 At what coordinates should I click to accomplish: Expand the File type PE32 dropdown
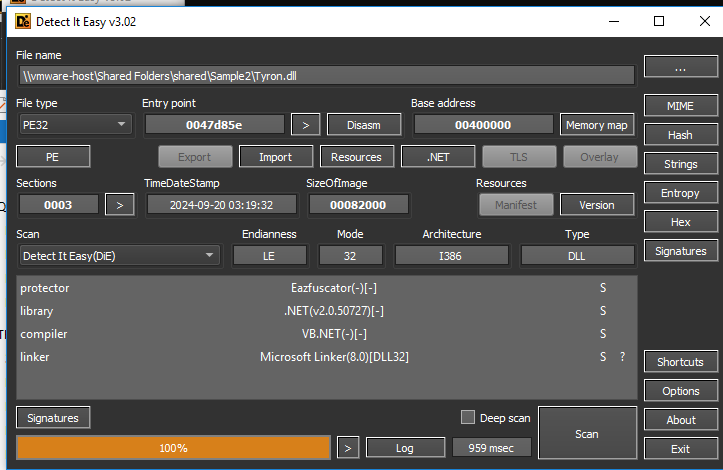tap(76, 125)
